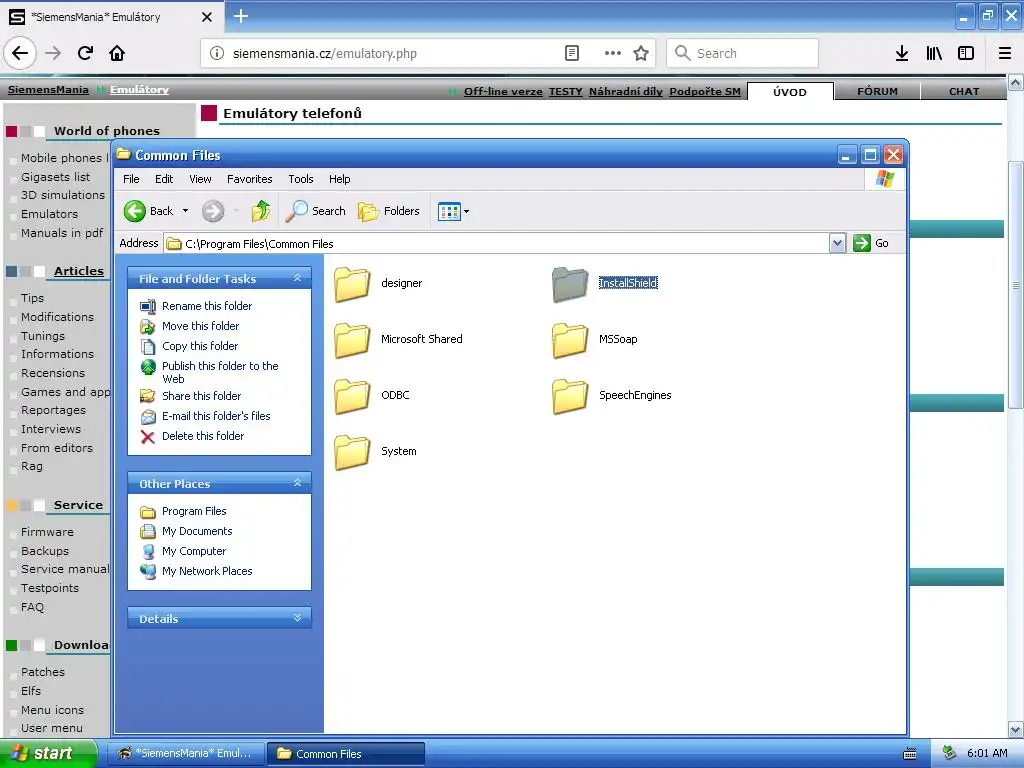
Task: Open My Network Places link
Action: click(x=207, y=571)
